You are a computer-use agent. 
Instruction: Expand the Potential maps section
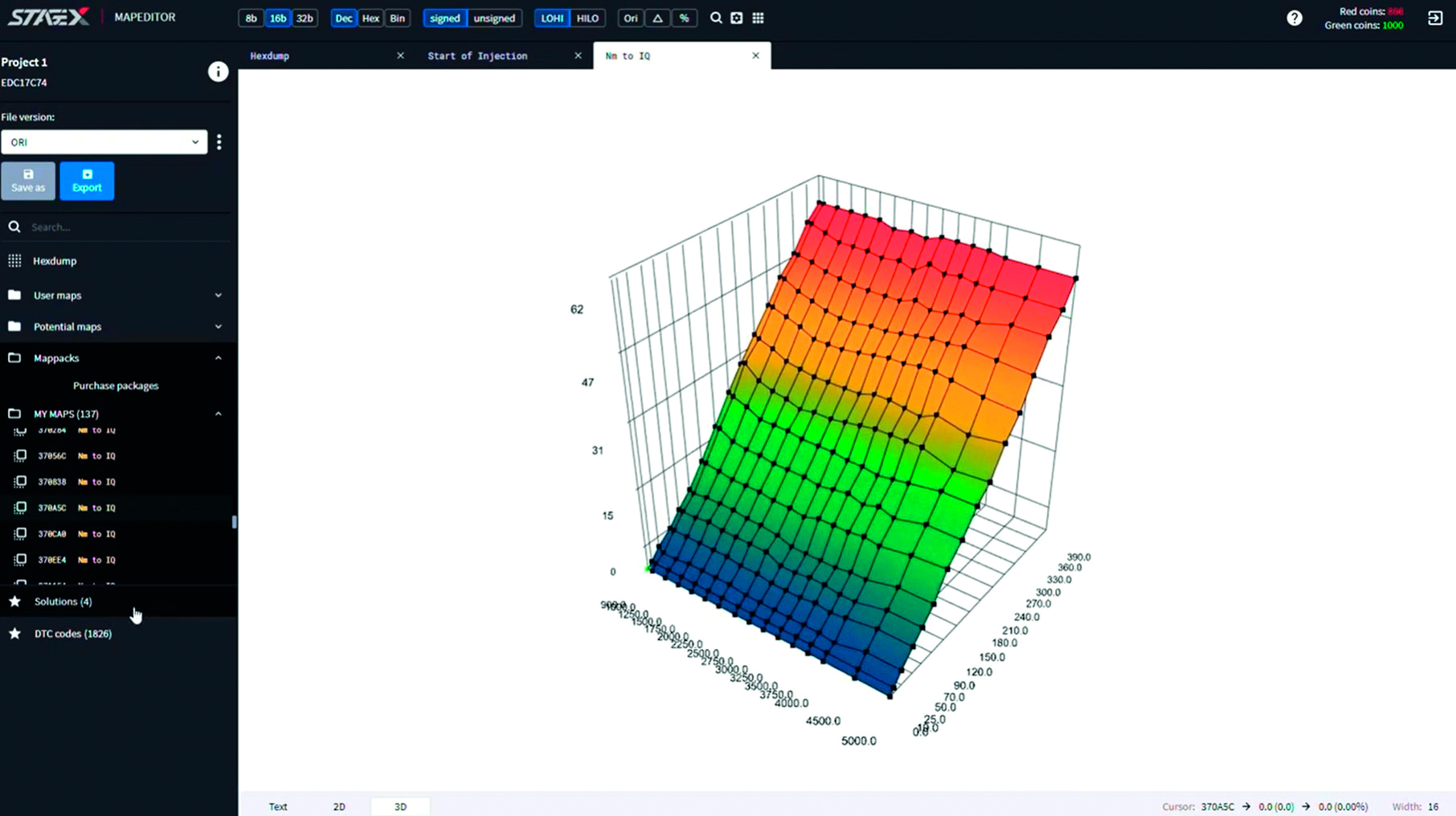(218, 326)
